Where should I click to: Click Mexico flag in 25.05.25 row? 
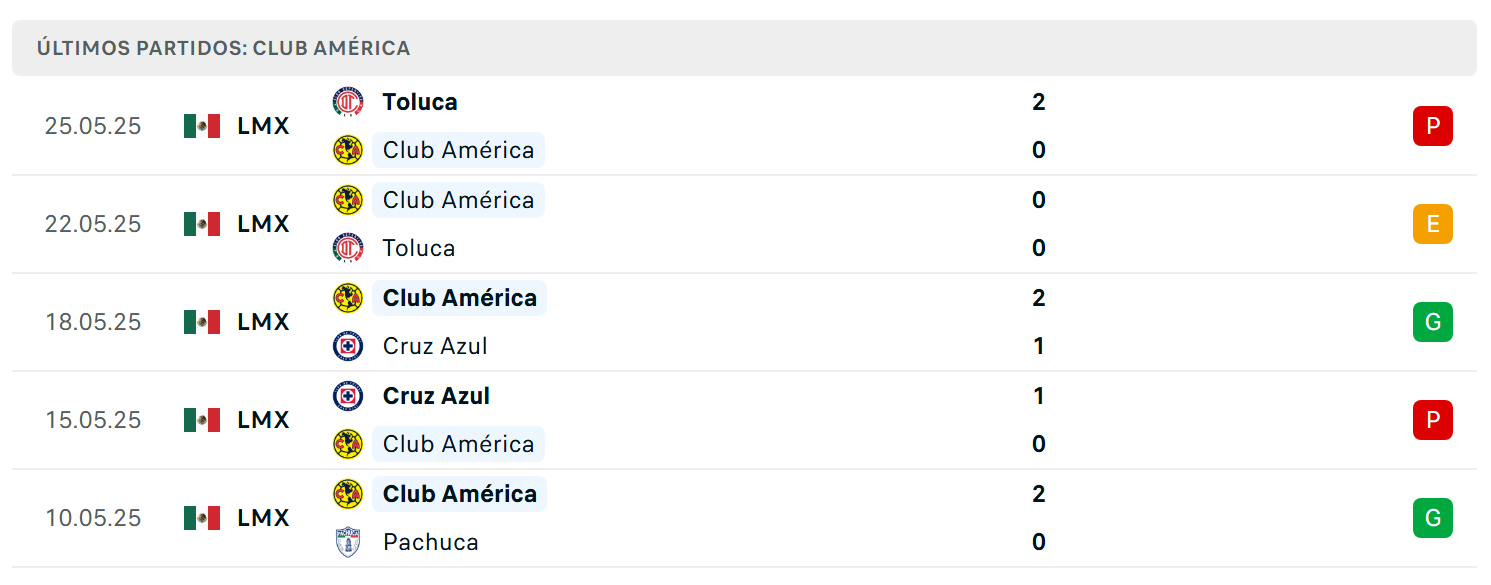point(202,126)
